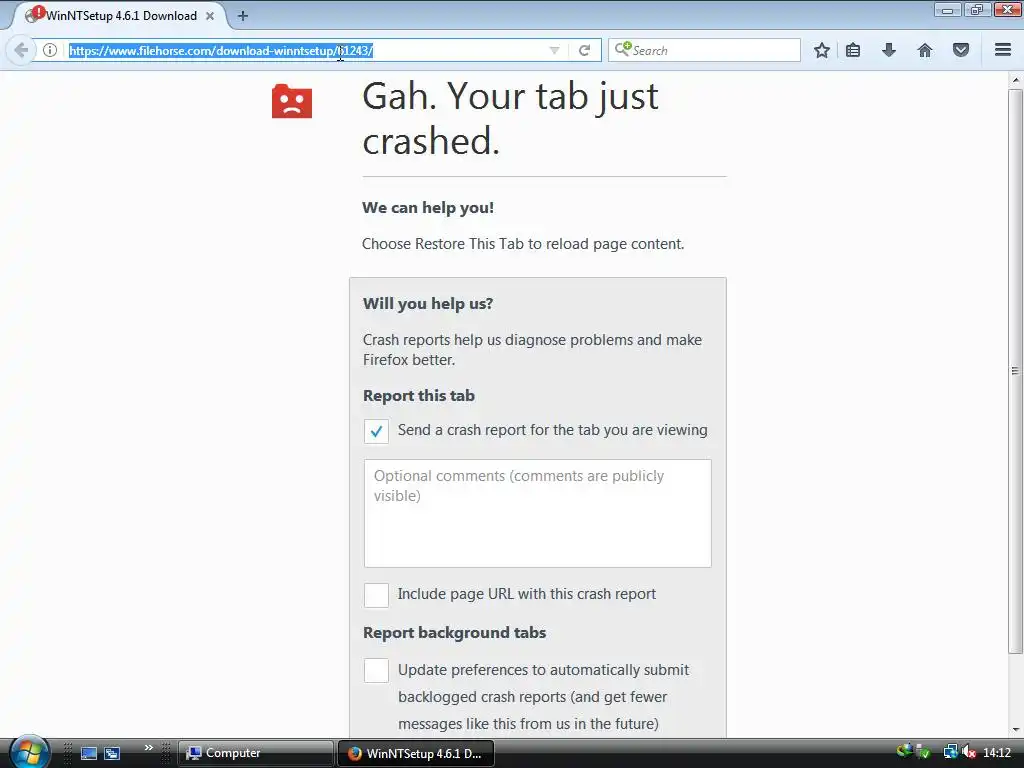Go to the Home page icon
Viewport: 1024px width, 768px height.
point(925,50)
